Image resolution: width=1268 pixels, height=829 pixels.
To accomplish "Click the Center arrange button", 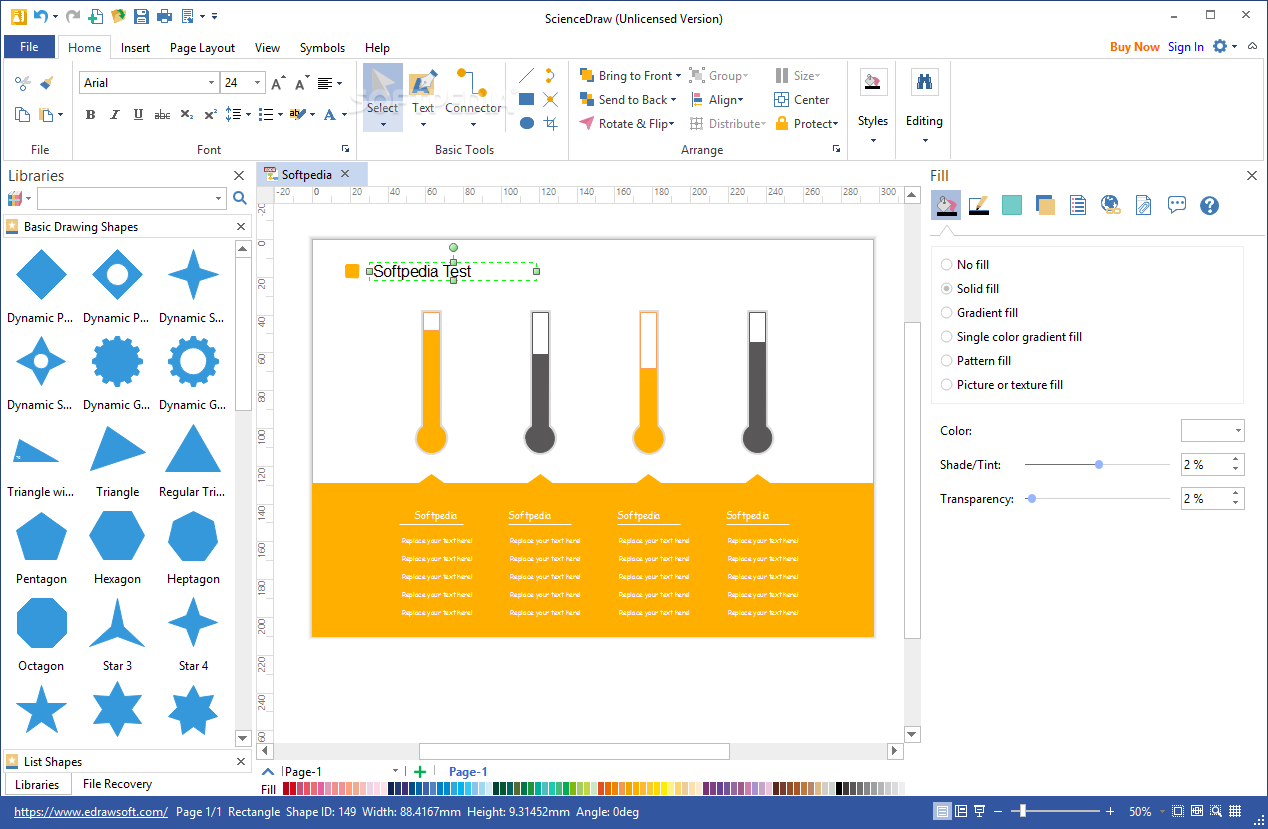I will (x=801, y=100).
